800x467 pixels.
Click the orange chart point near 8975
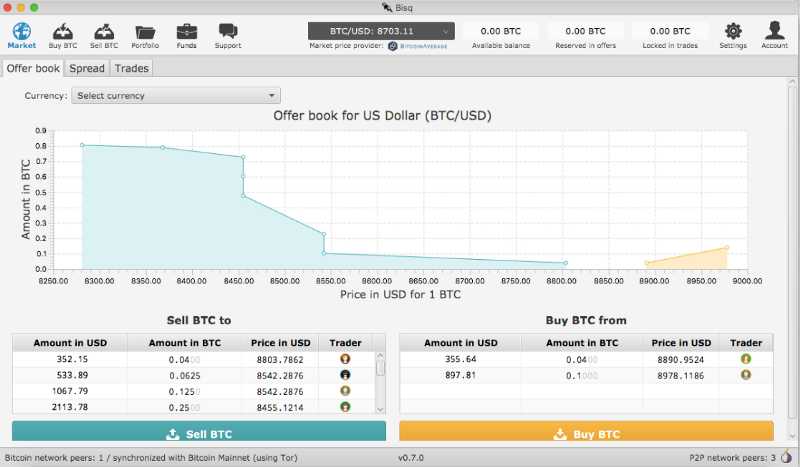coord(727,248)
